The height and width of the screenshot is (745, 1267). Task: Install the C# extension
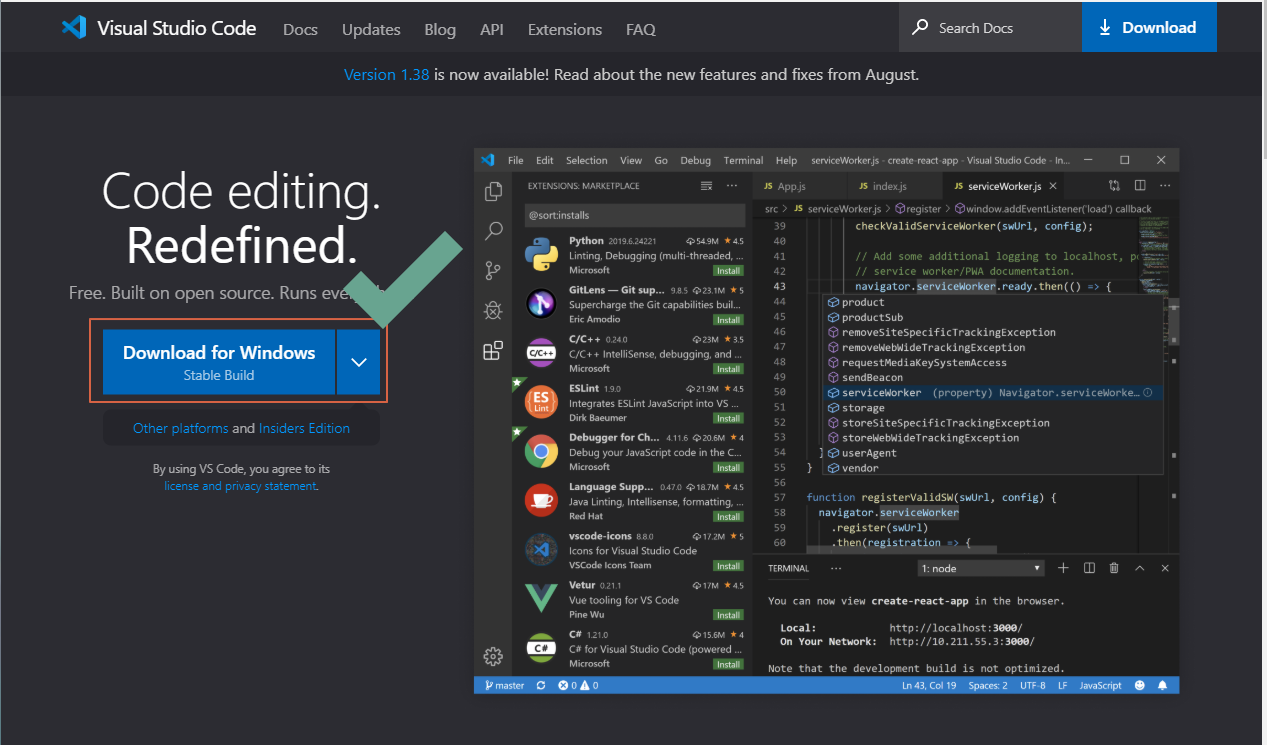(727, 664)
